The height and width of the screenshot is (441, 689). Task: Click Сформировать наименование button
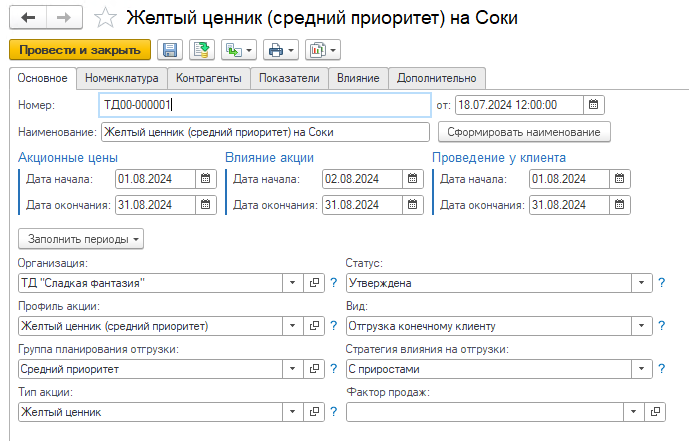pyautogui.click(x=524, y=132)
